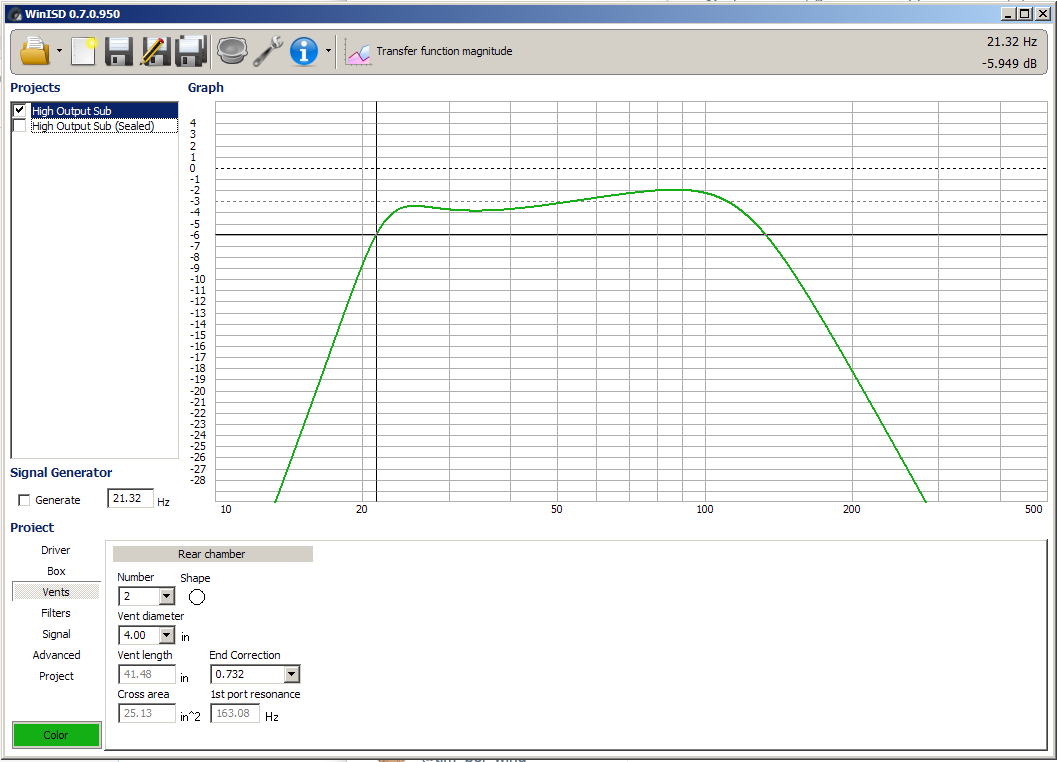1057x762 pixels.
Task: Select High Output Sub (Sealed) project row
Action: (104, 126)
